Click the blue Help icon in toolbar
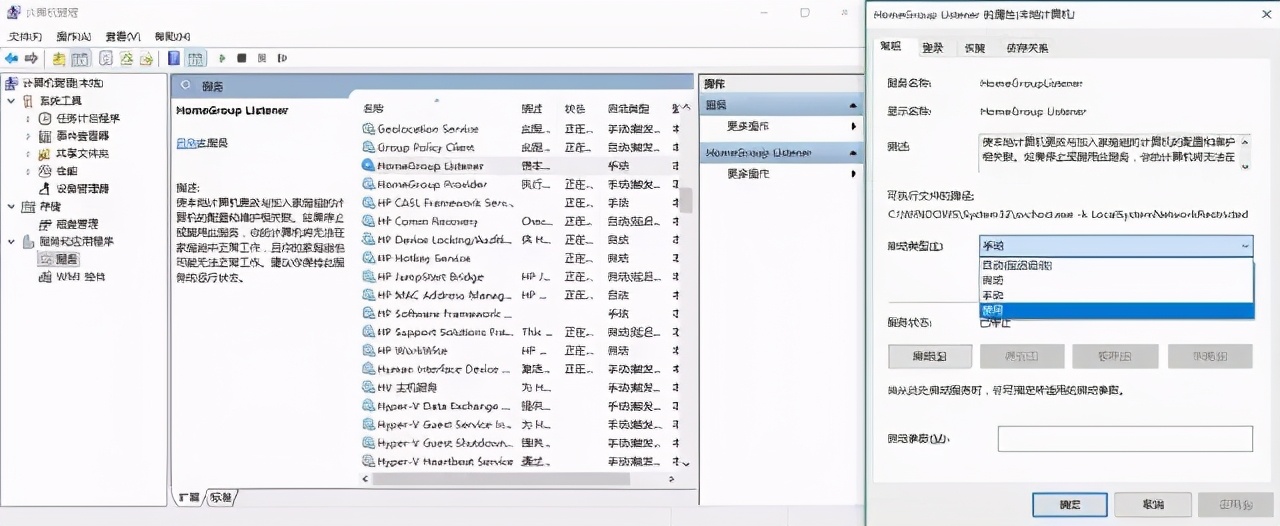Image resolution: width=1280 pixels, height=526 pixels. point(174,59)
